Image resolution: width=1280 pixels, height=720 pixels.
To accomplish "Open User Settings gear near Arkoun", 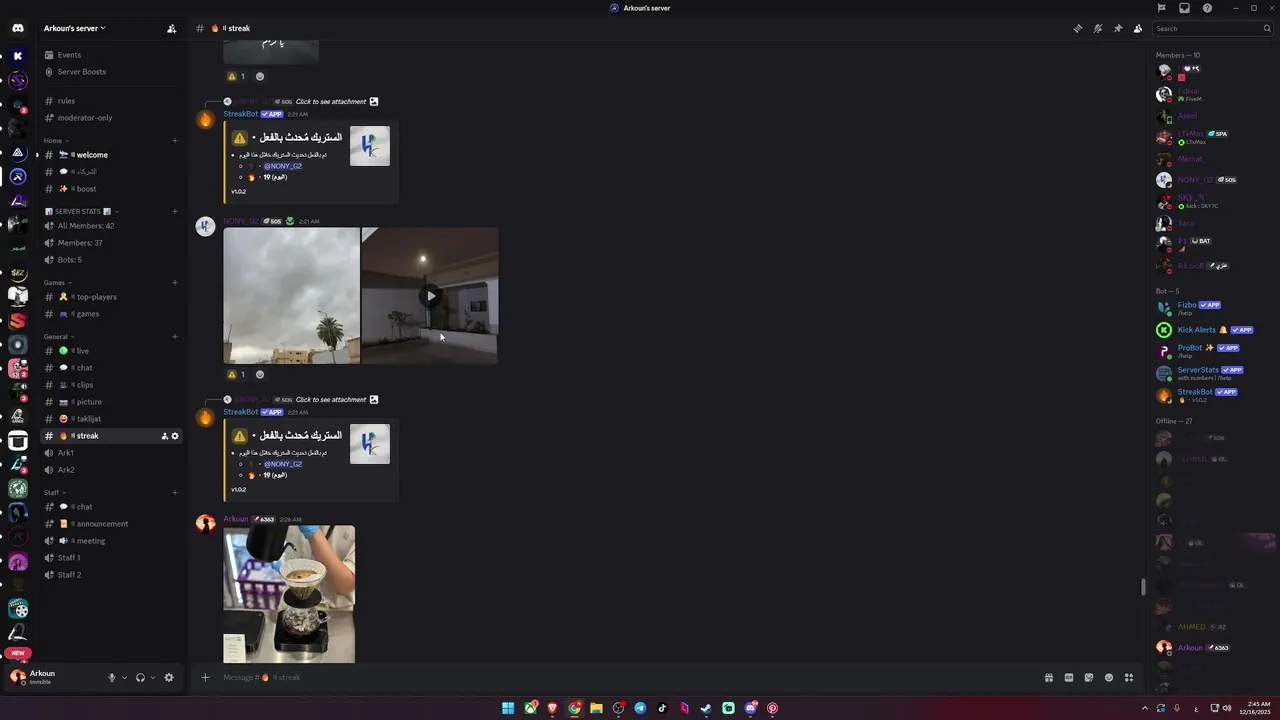I will 168,677.
